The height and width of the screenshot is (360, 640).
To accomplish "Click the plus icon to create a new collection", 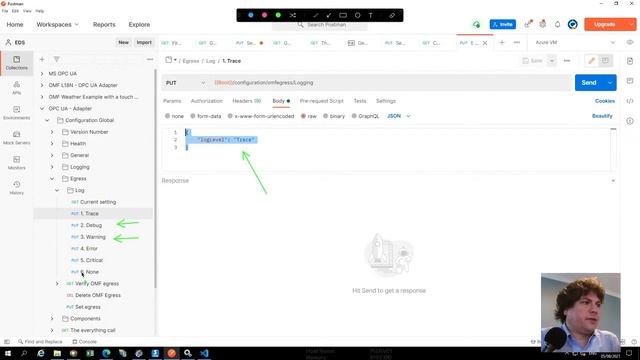I will tap(42, 60).
